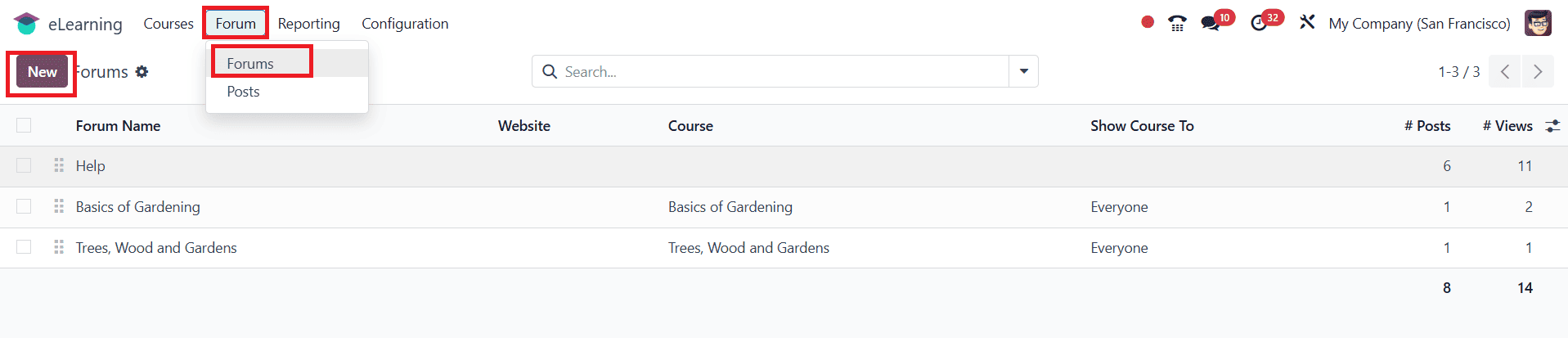Check the select-all header checkbox
The height and width of the screenshot is (338, 1568).
coord(24,125)
